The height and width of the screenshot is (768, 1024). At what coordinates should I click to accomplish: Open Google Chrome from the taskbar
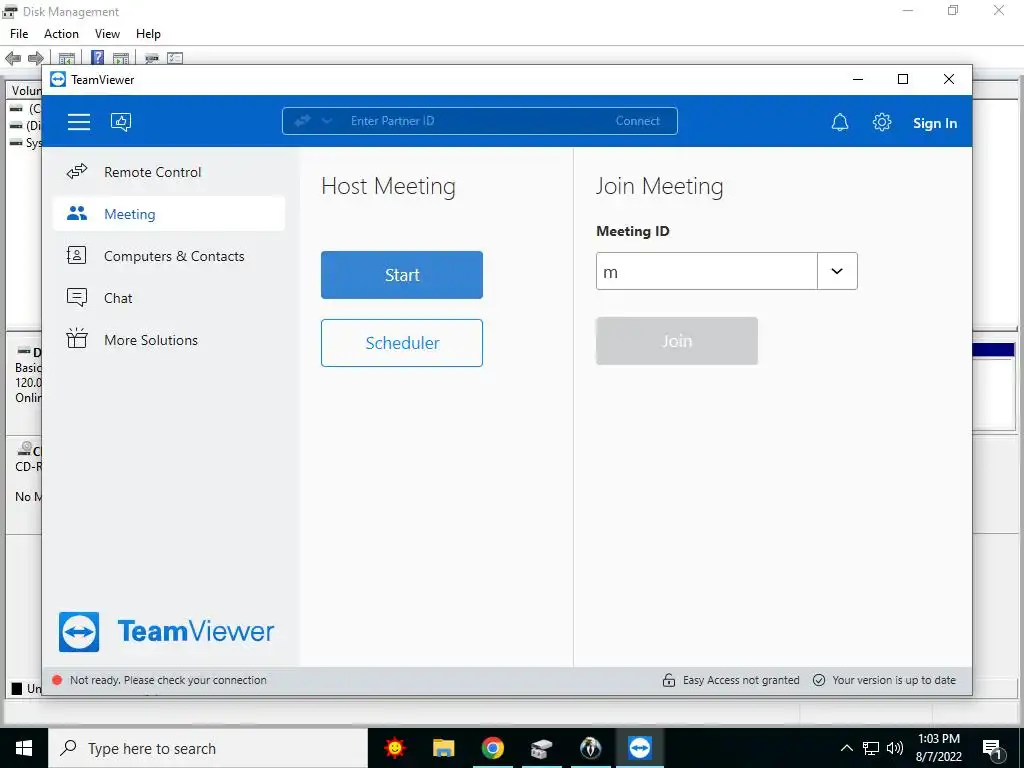tap(492, 748)
